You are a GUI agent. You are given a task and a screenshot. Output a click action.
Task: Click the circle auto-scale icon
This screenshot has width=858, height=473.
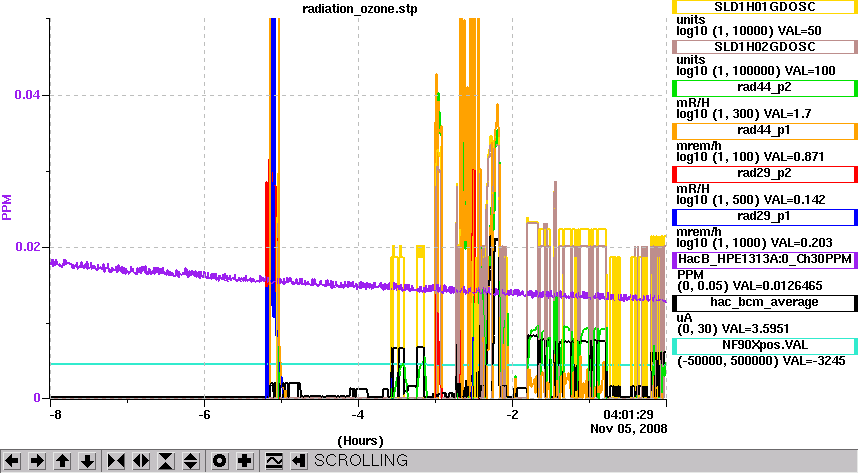[219, 461]
